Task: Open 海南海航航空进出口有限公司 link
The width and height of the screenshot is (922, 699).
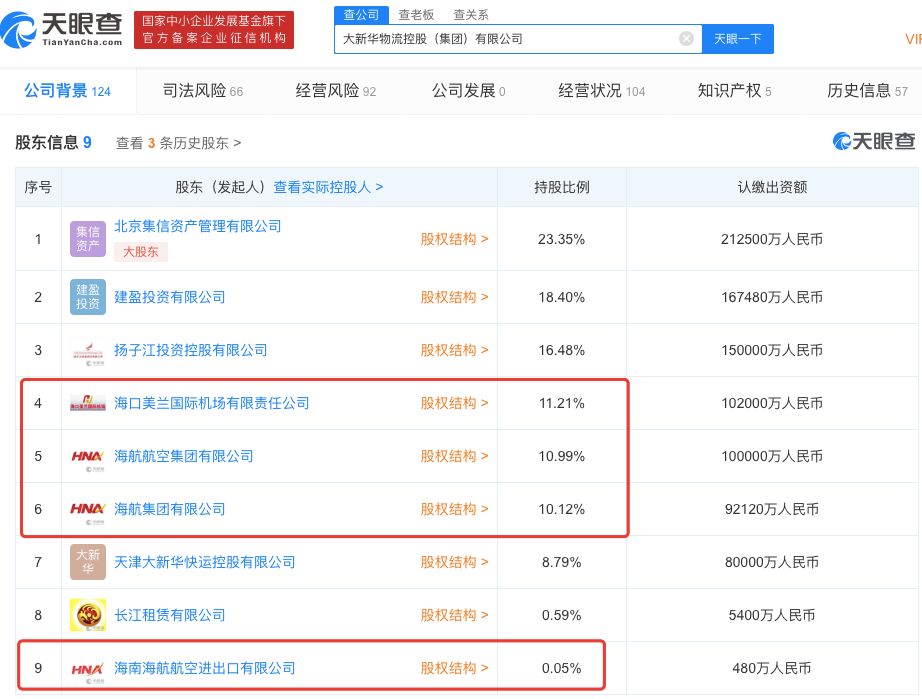Action: 205,668
